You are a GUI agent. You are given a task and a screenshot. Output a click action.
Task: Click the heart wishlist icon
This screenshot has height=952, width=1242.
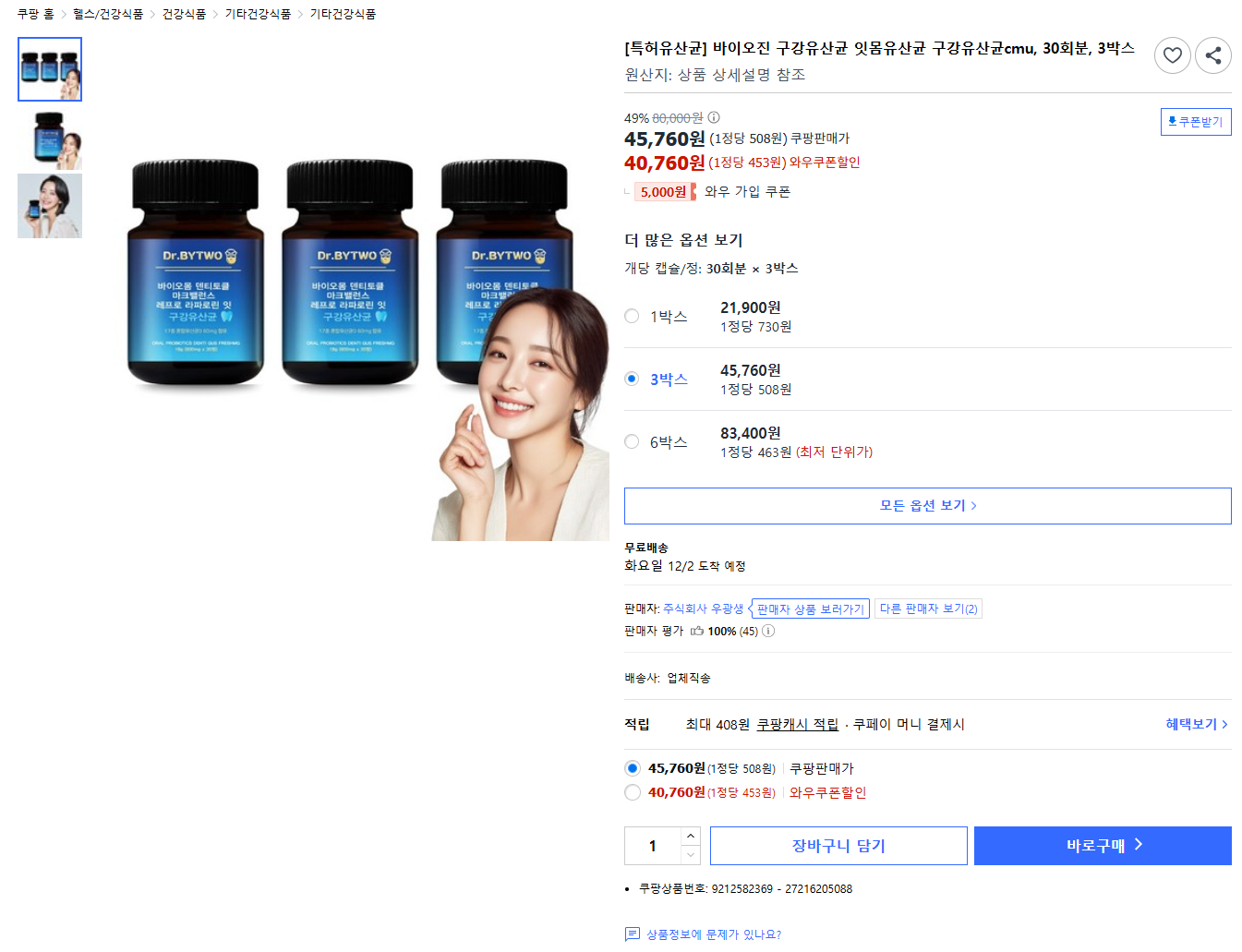[x=1172, y=55]
